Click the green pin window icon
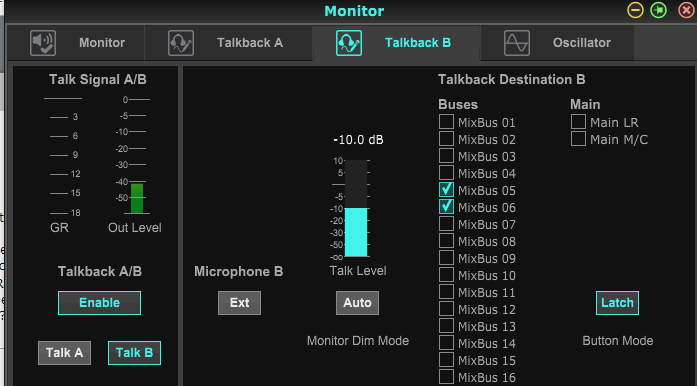 (659, 10)
